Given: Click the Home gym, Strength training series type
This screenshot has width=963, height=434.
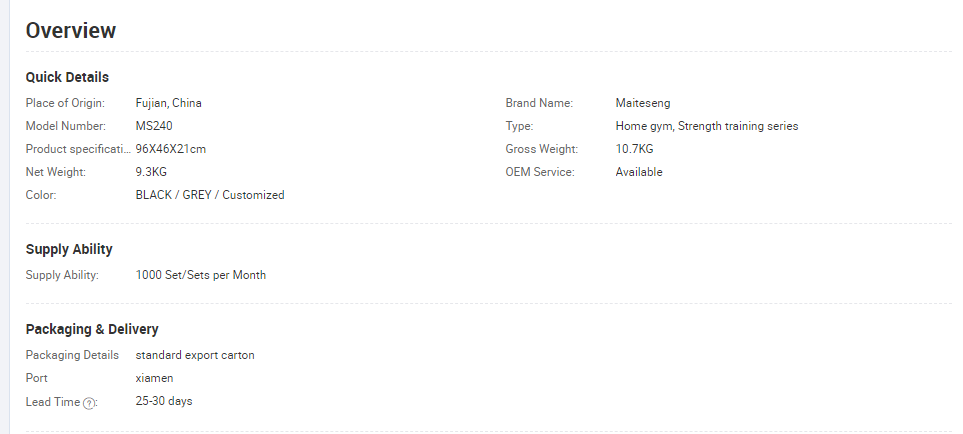Looking at the screenshot, I should [707, 126].
